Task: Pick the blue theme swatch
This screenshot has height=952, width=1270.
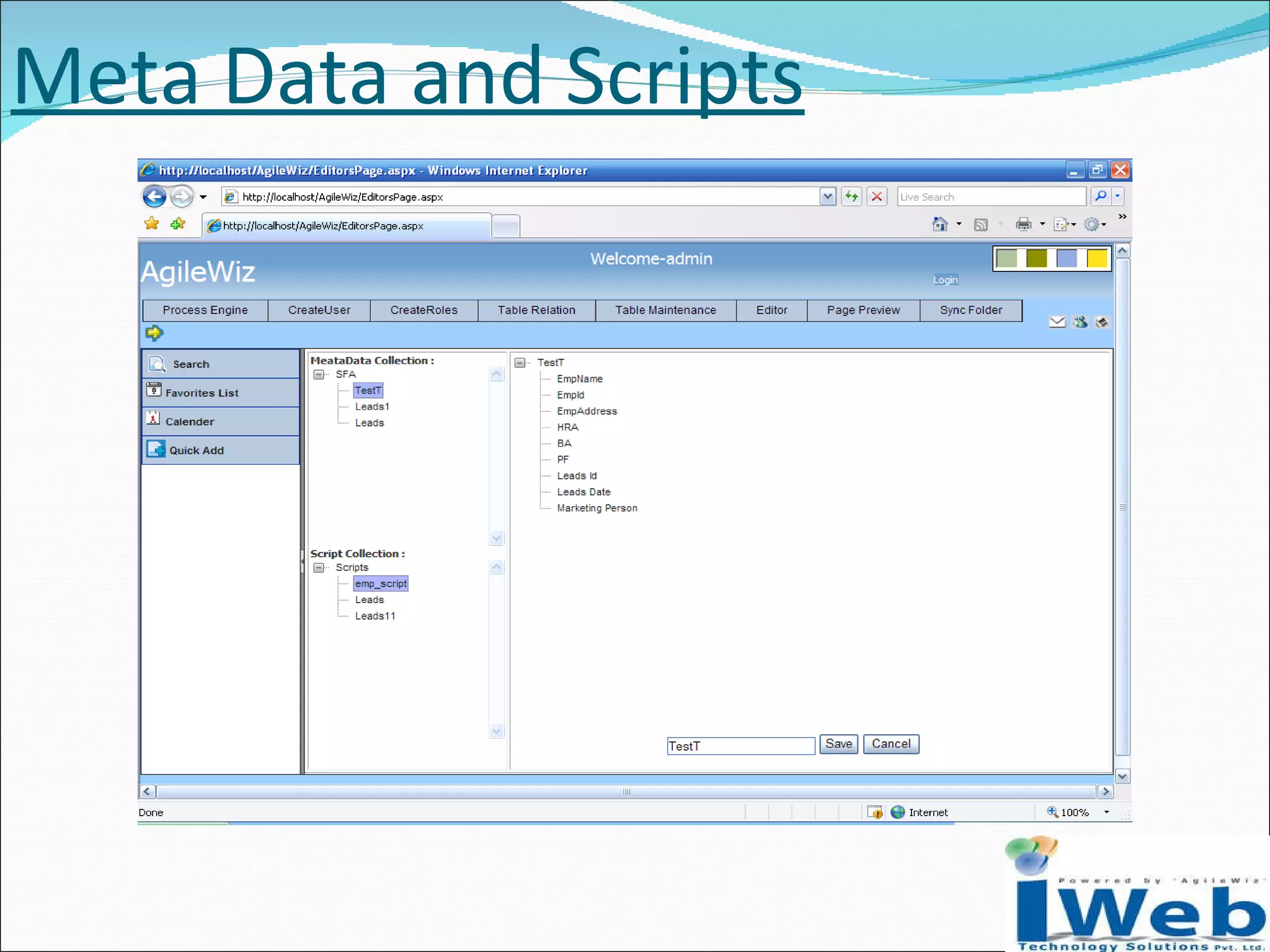Action: coord(1067,258)
